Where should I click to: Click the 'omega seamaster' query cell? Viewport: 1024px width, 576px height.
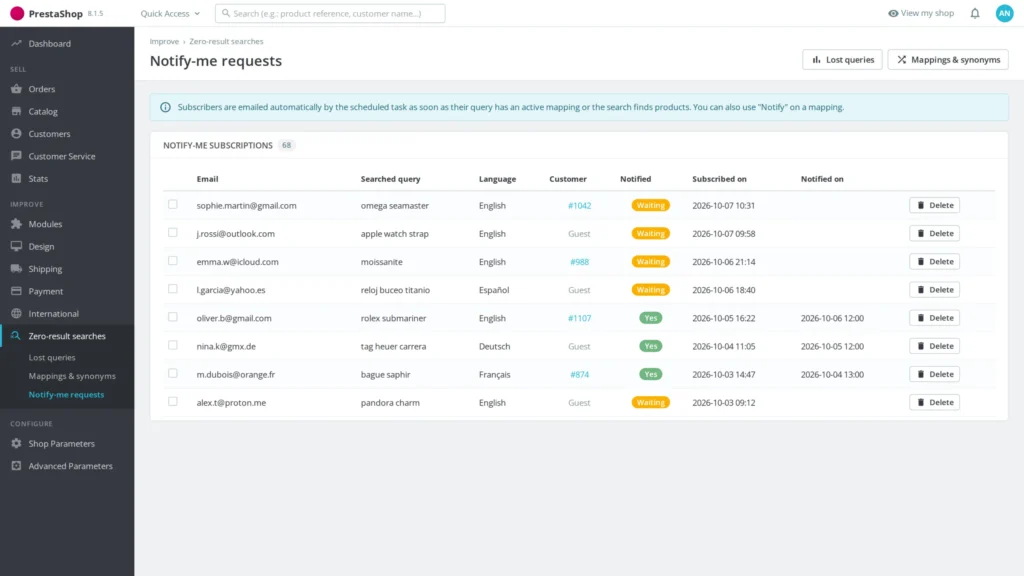point(394,205)
